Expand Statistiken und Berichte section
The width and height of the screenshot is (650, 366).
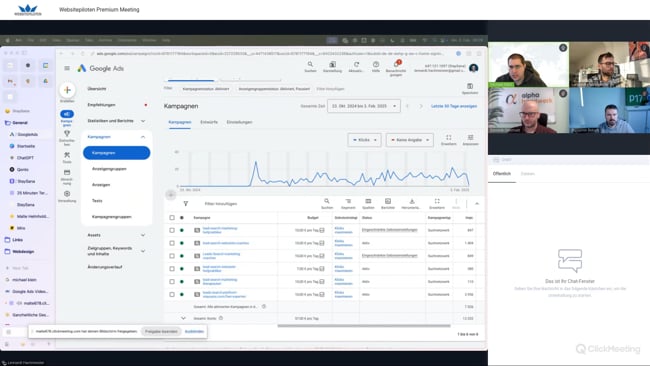pos(143,121)
